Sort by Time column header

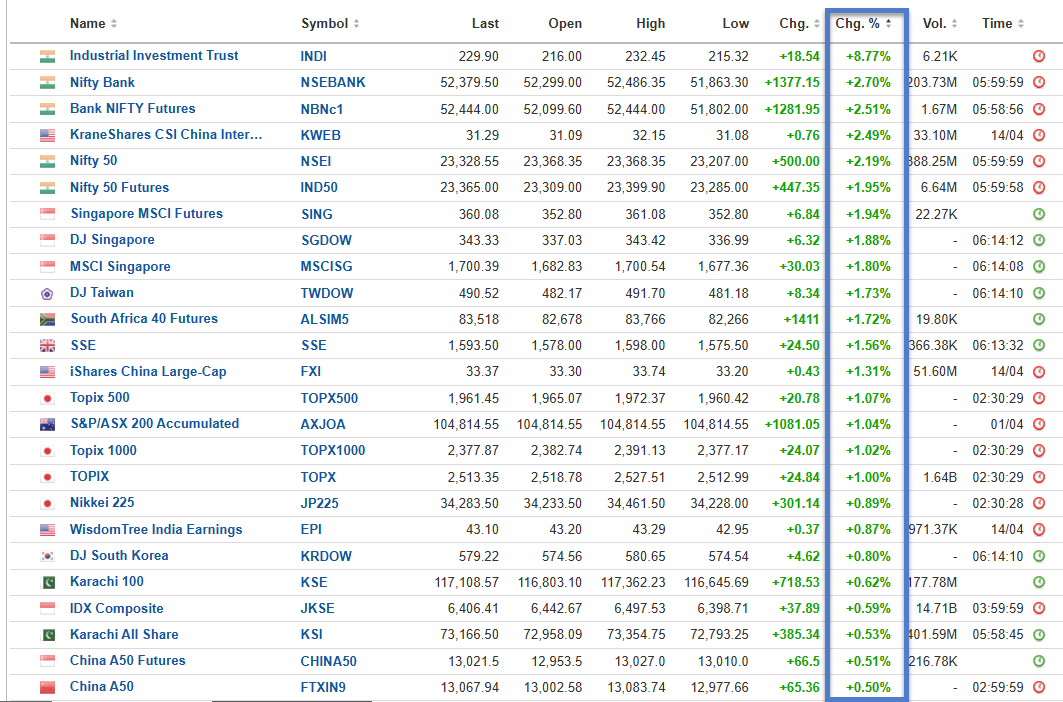click(x=1003, y=24)
